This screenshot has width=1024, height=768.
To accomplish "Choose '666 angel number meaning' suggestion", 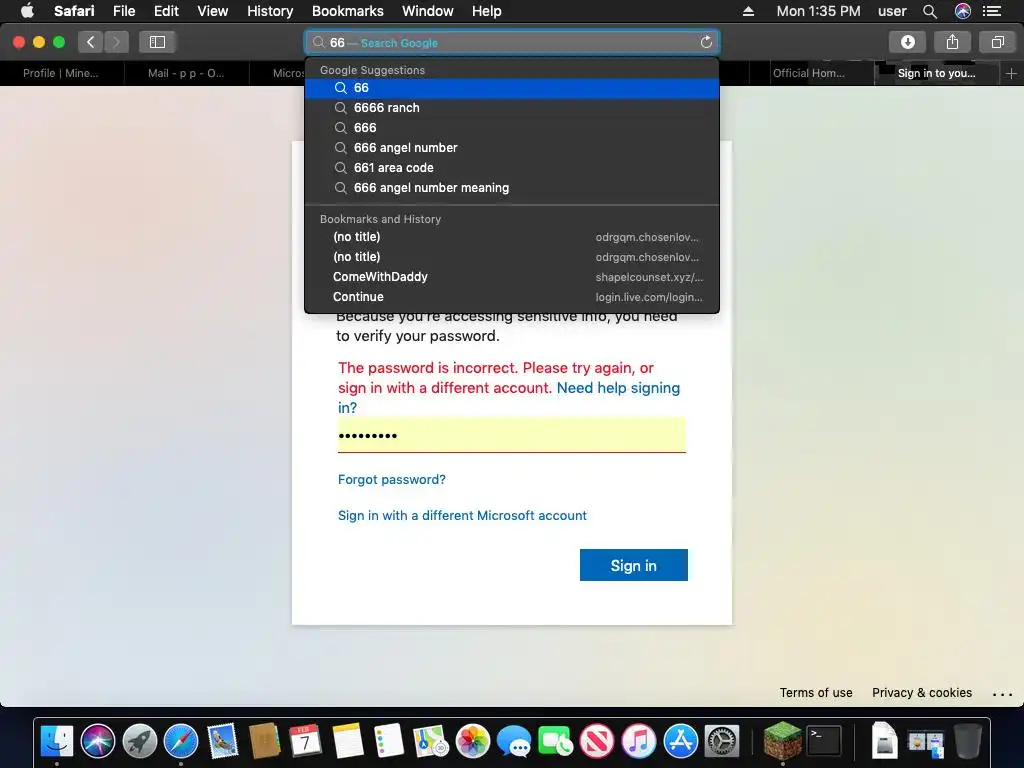I will tap(512, 188).
